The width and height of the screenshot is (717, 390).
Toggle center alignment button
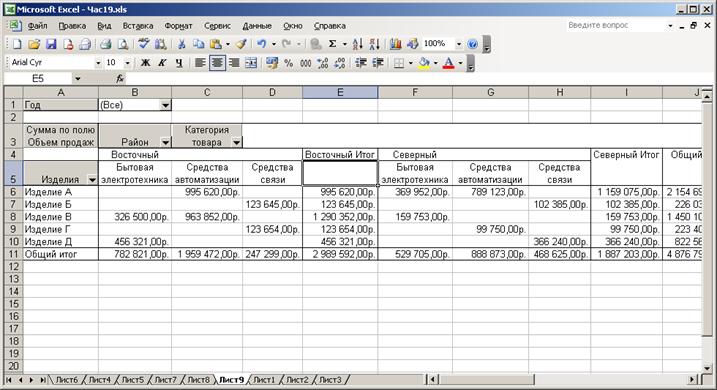[217, 63]
